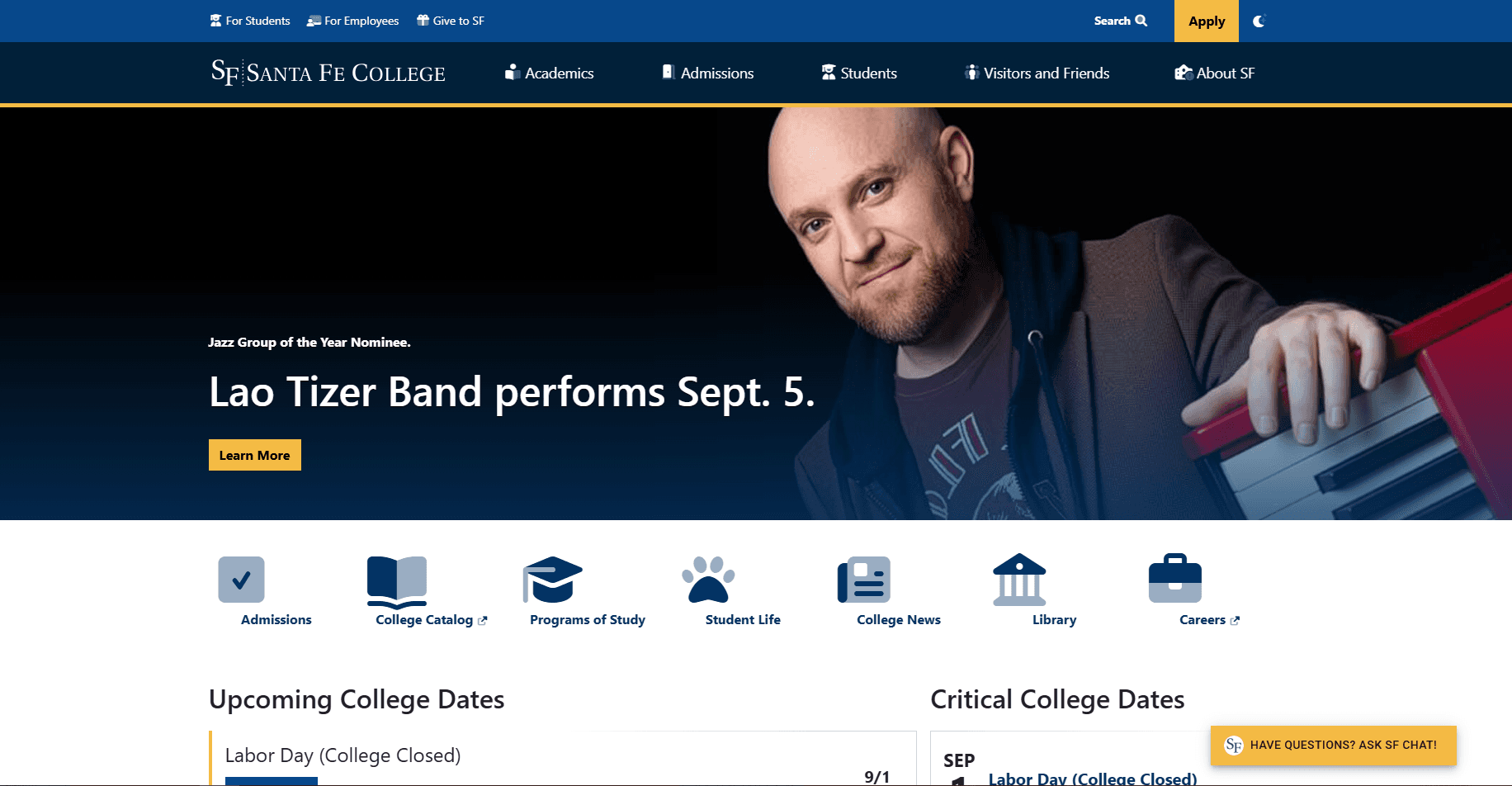Expand the About SF menu
The height and width of the screenshot is (786, 1512).
1214,73
